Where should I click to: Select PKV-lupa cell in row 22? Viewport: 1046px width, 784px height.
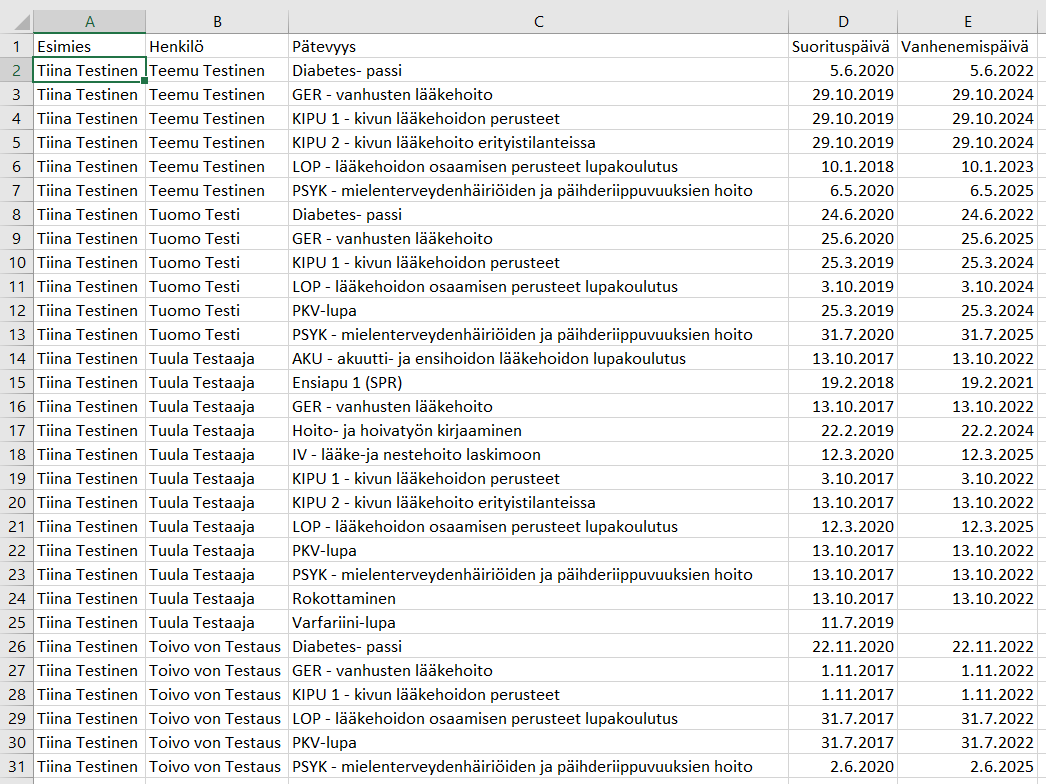click(538, 550)
